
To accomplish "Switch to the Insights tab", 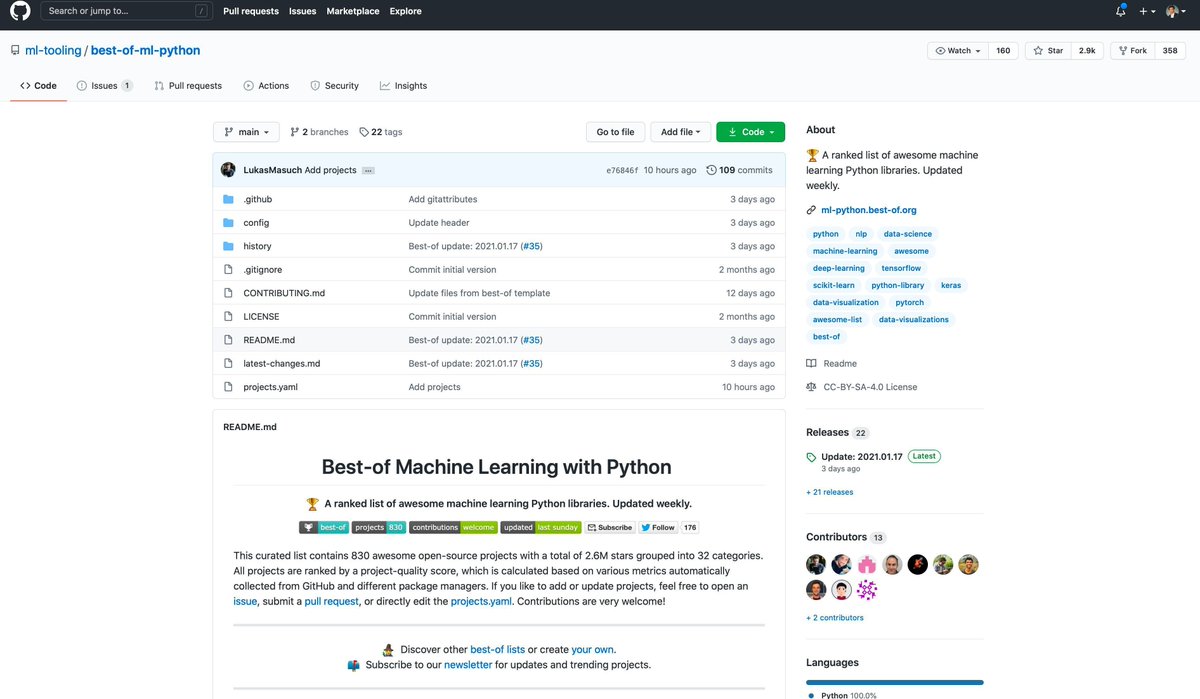I will pyautogui.click(x=403, y=86).
